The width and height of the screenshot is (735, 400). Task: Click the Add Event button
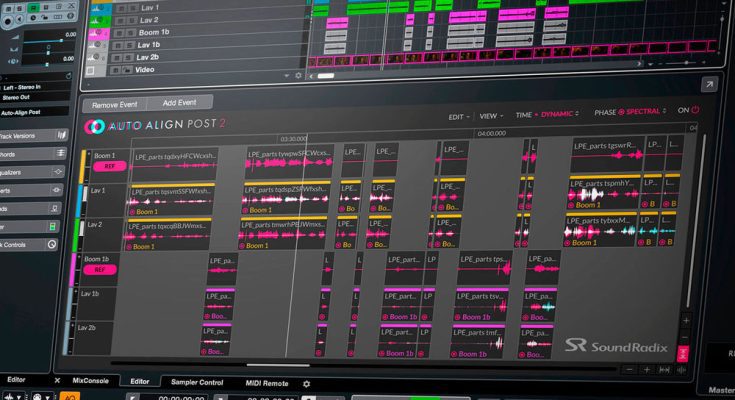point(179,102)
